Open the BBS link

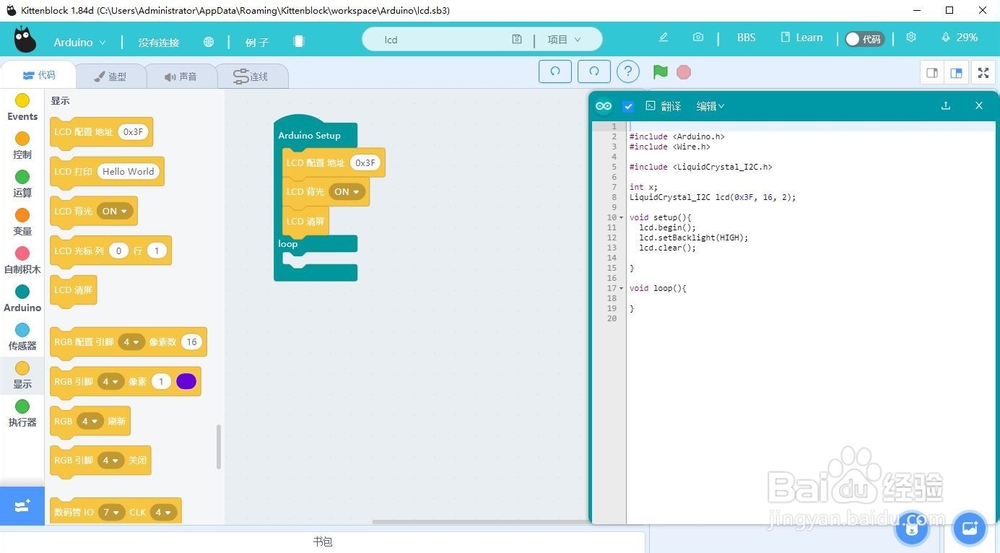click(x=746, y=38)
